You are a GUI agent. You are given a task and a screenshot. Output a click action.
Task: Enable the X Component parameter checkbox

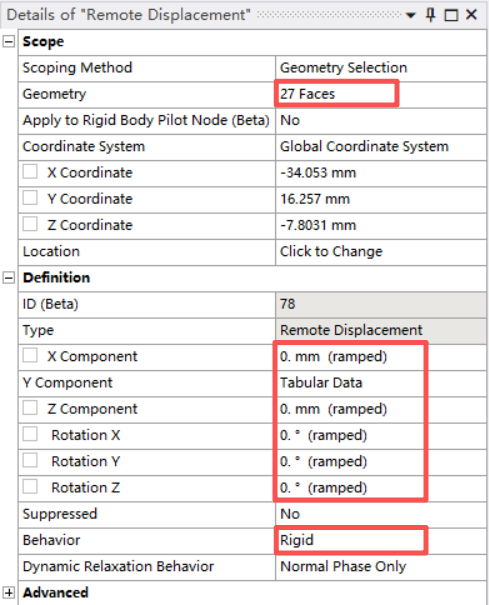pyautogui.click(x=30, y=356)
